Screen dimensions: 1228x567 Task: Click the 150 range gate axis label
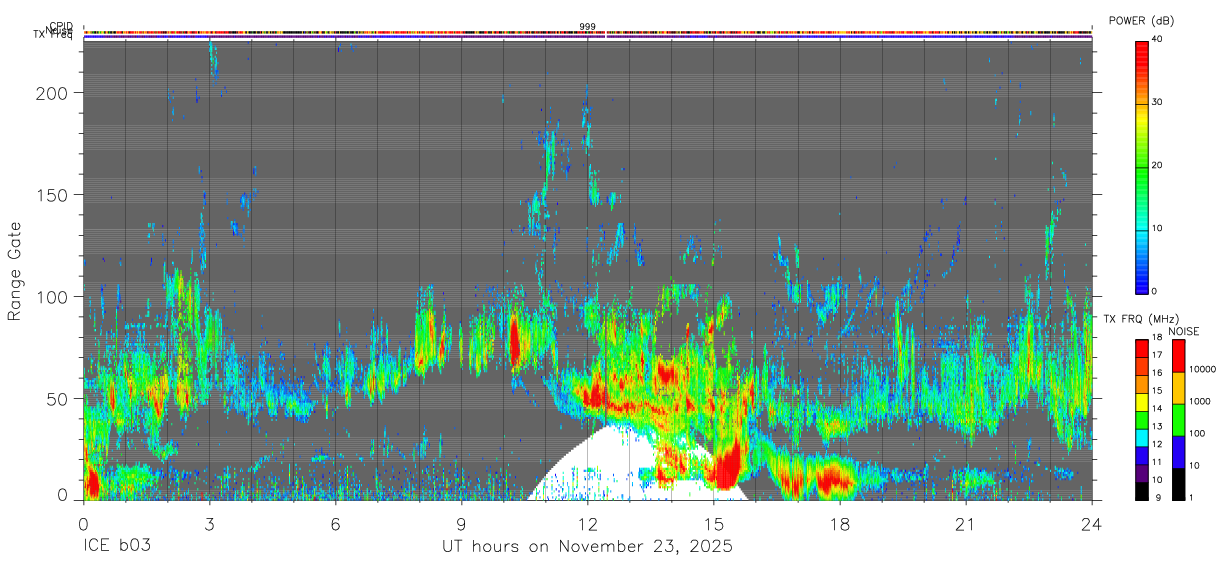pos(54,194)
